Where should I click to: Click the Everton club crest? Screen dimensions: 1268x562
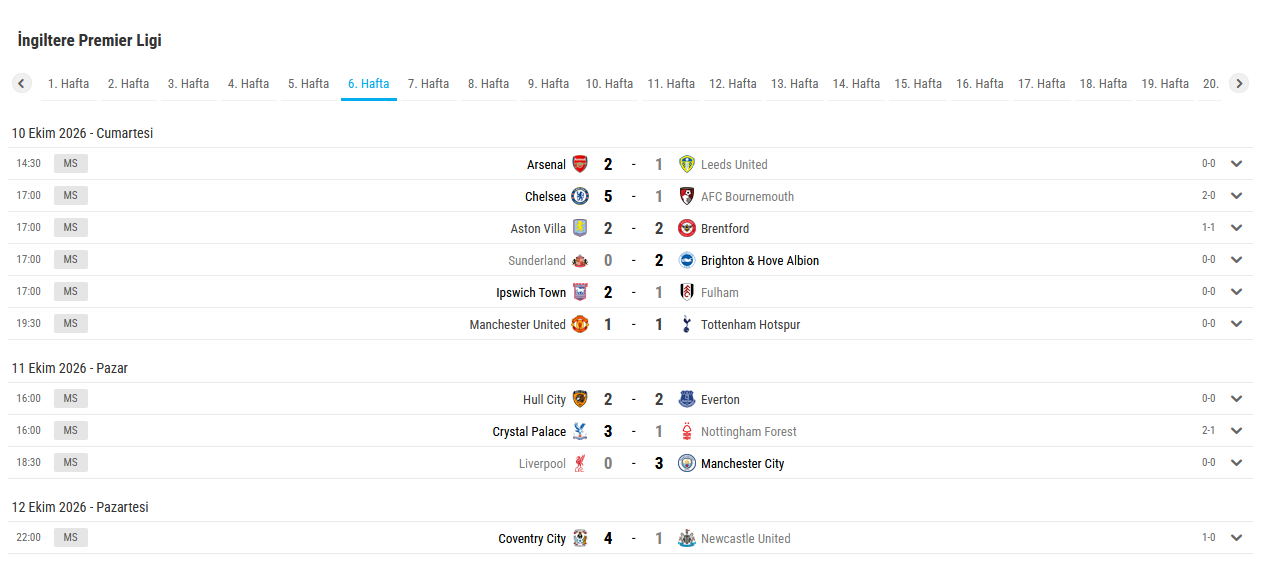click(x=686, y=399)
